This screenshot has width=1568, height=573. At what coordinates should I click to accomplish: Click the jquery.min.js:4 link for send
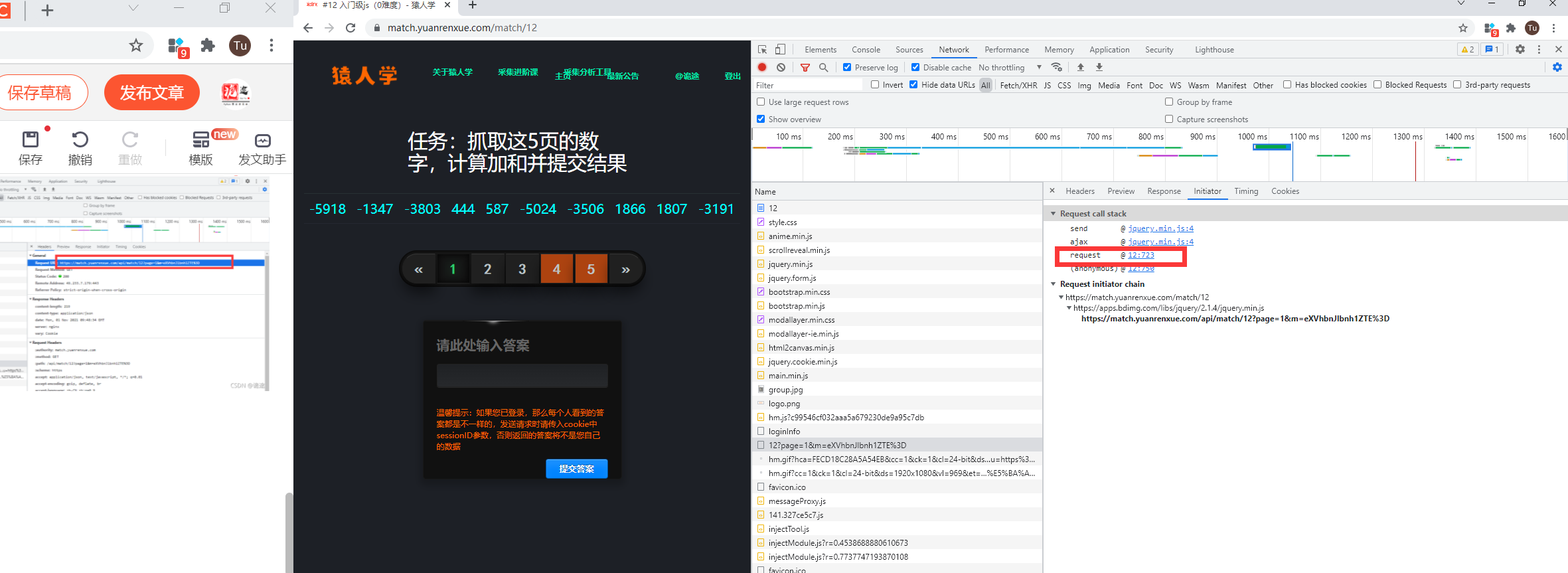1160,228
